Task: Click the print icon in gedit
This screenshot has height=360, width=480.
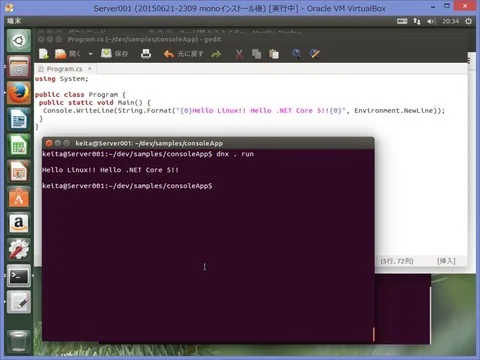Action: point(146,54)
